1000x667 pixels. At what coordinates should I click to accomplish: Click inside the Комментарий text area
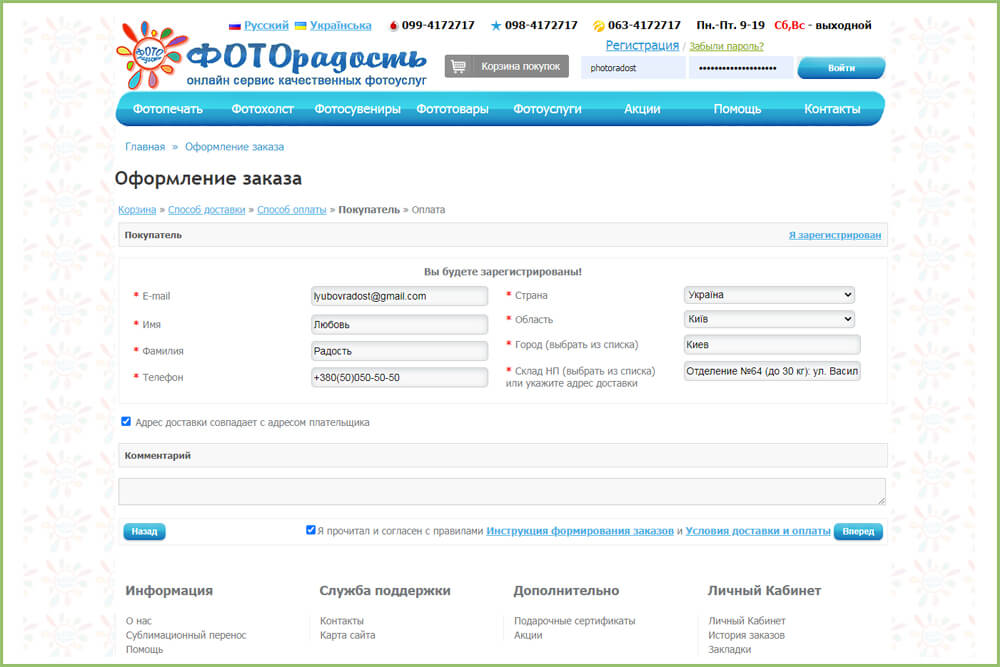click(500, 490)
